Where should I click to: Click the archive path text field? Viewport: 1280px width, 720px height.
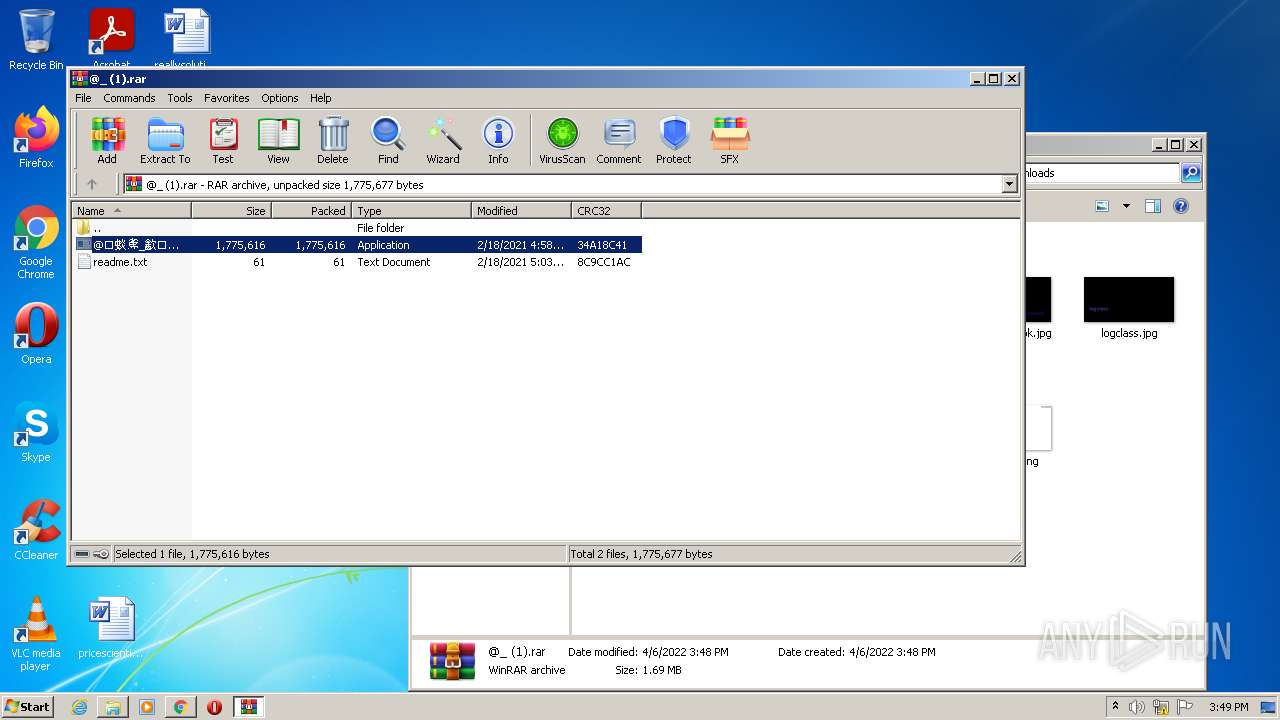pyautogui.click(x=561, y=184)
